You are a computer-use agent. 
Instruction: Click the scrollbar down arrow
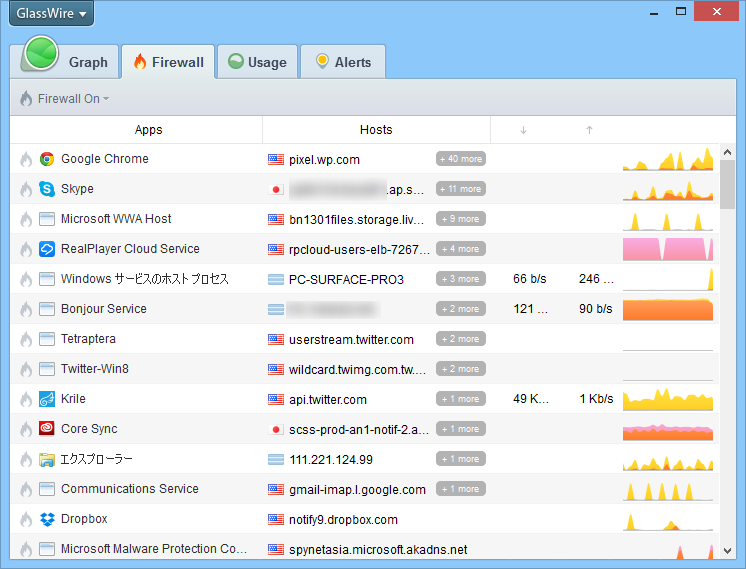(x=727, y=550)
